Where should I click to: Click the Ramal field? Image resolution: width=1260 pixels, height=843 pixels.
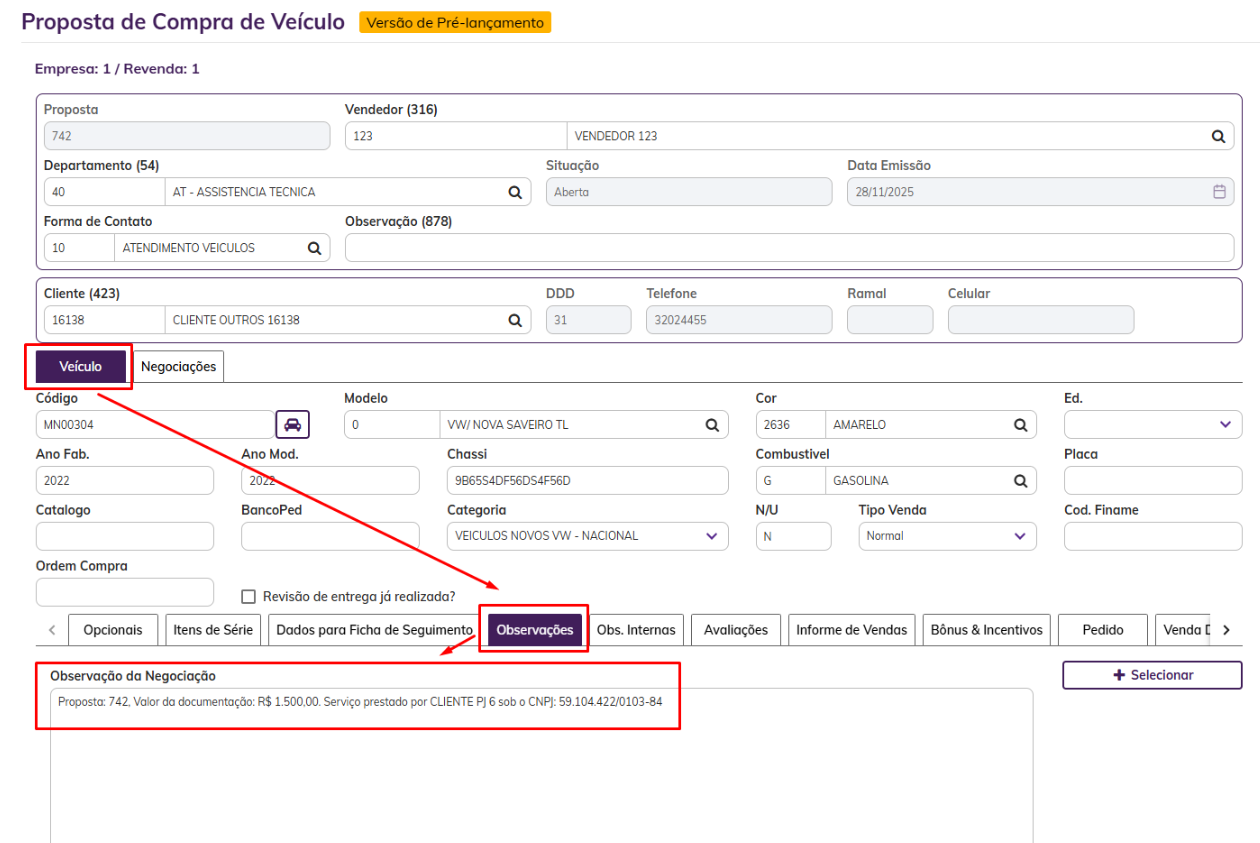[890, 320]
